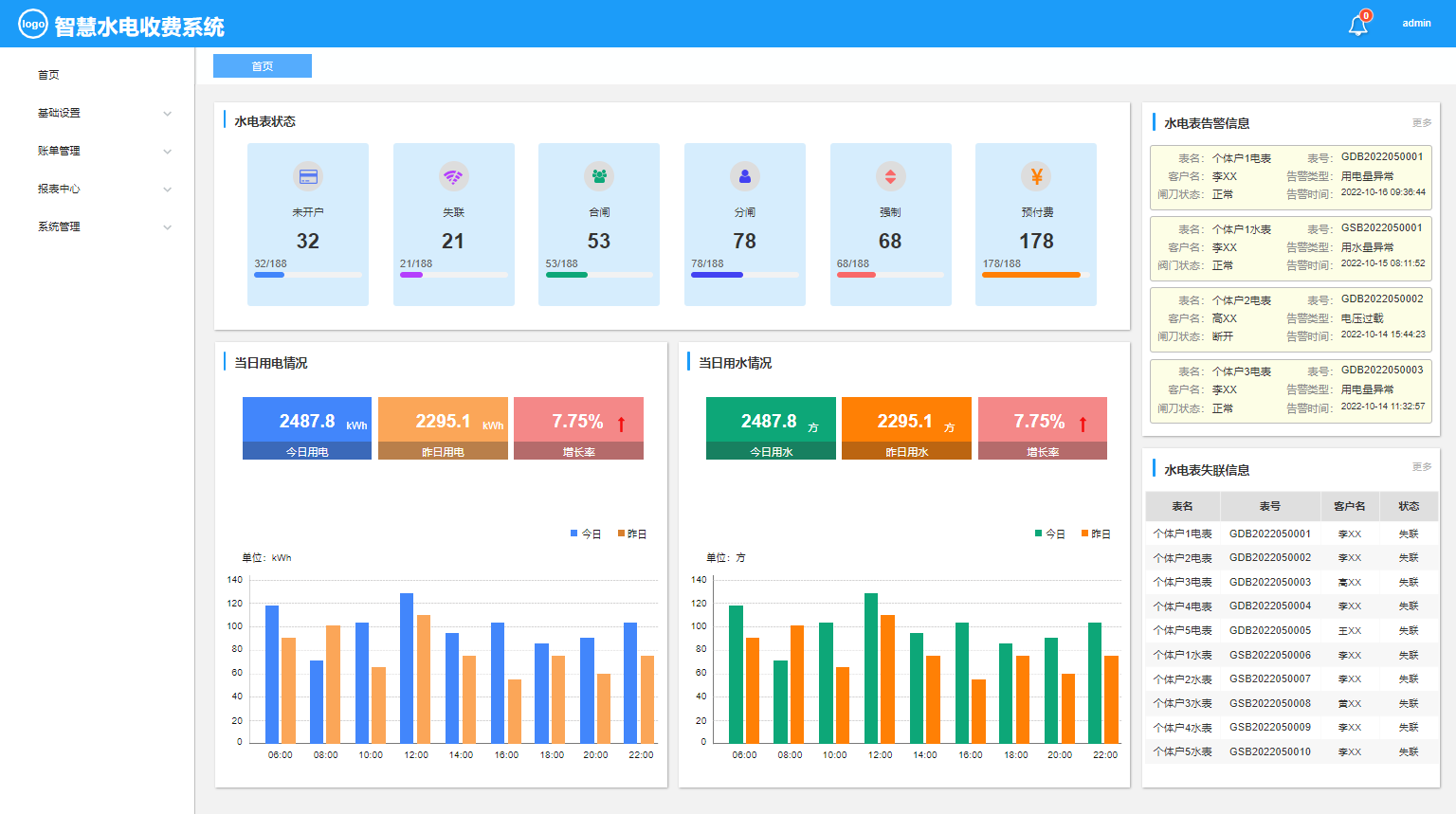
Task: Select the 首页 tab
Action: pyautogui.click(x=263, y=66)
